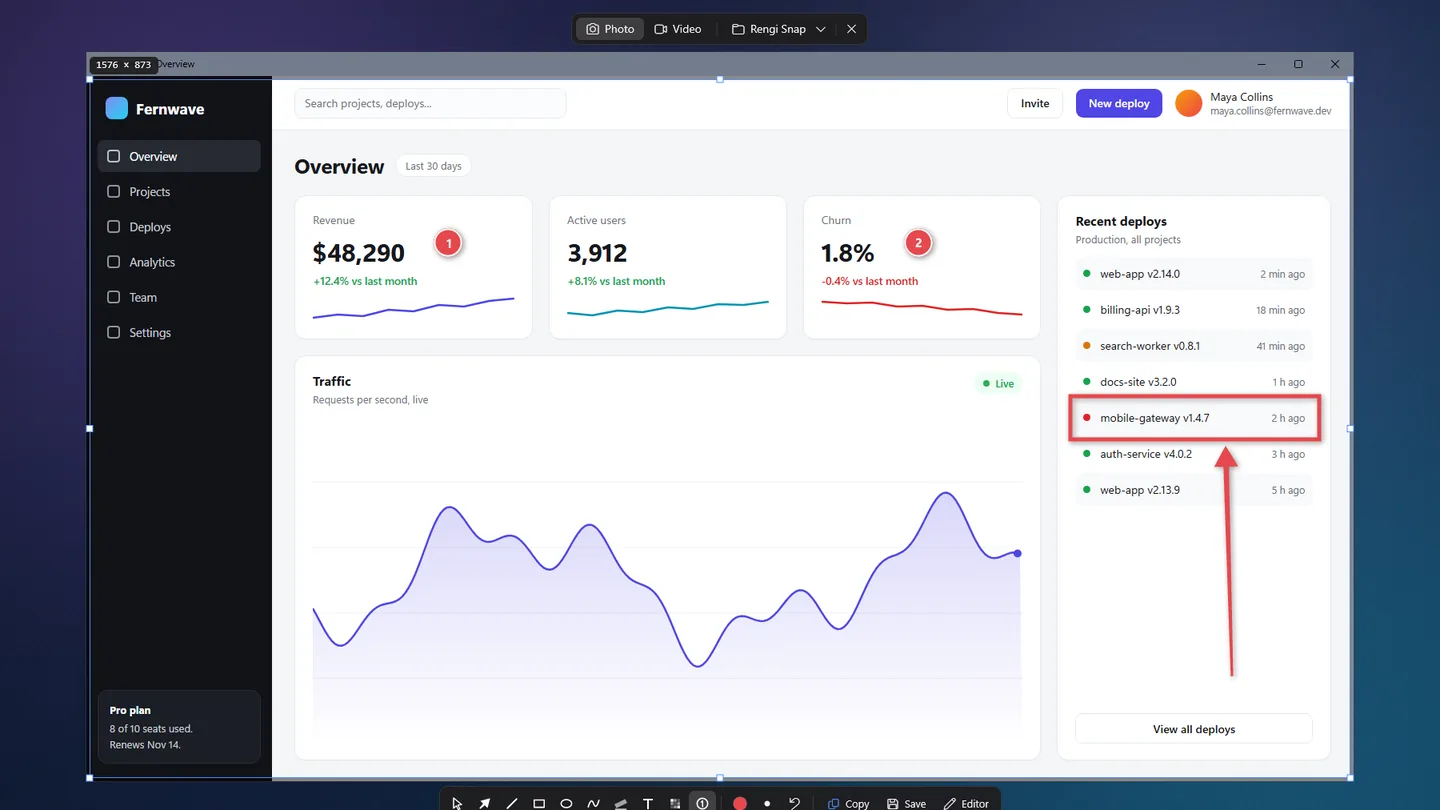This screenshot has height=810, width=1440.
Task: Click Invite in the Fernwave window
Action: 1035,103
